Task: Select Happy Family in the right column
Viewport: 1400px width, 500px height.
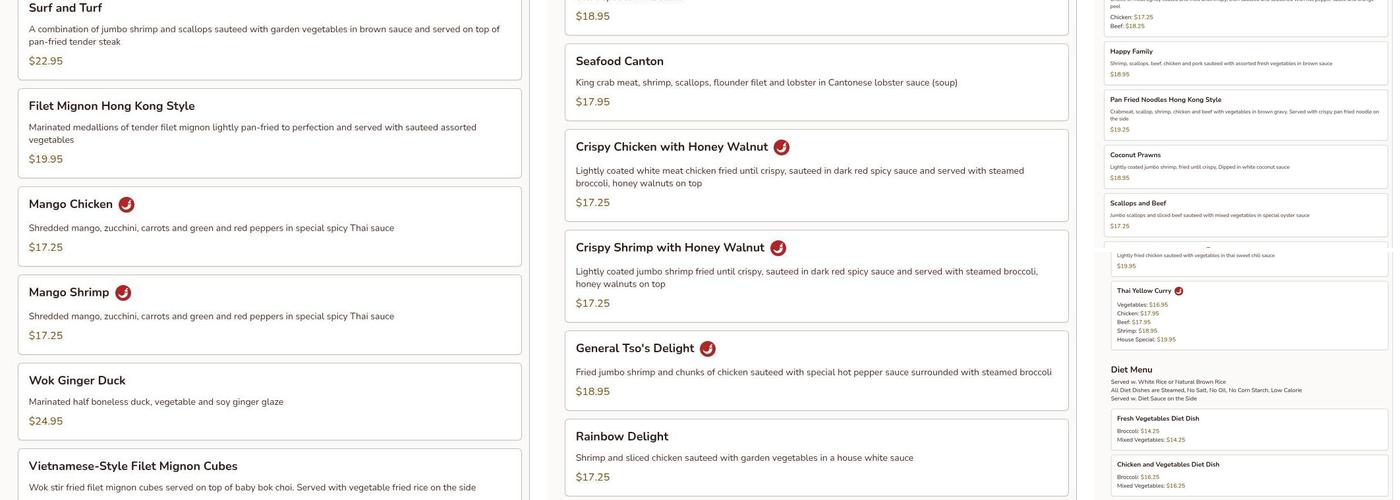Action: coord(1131,52)
